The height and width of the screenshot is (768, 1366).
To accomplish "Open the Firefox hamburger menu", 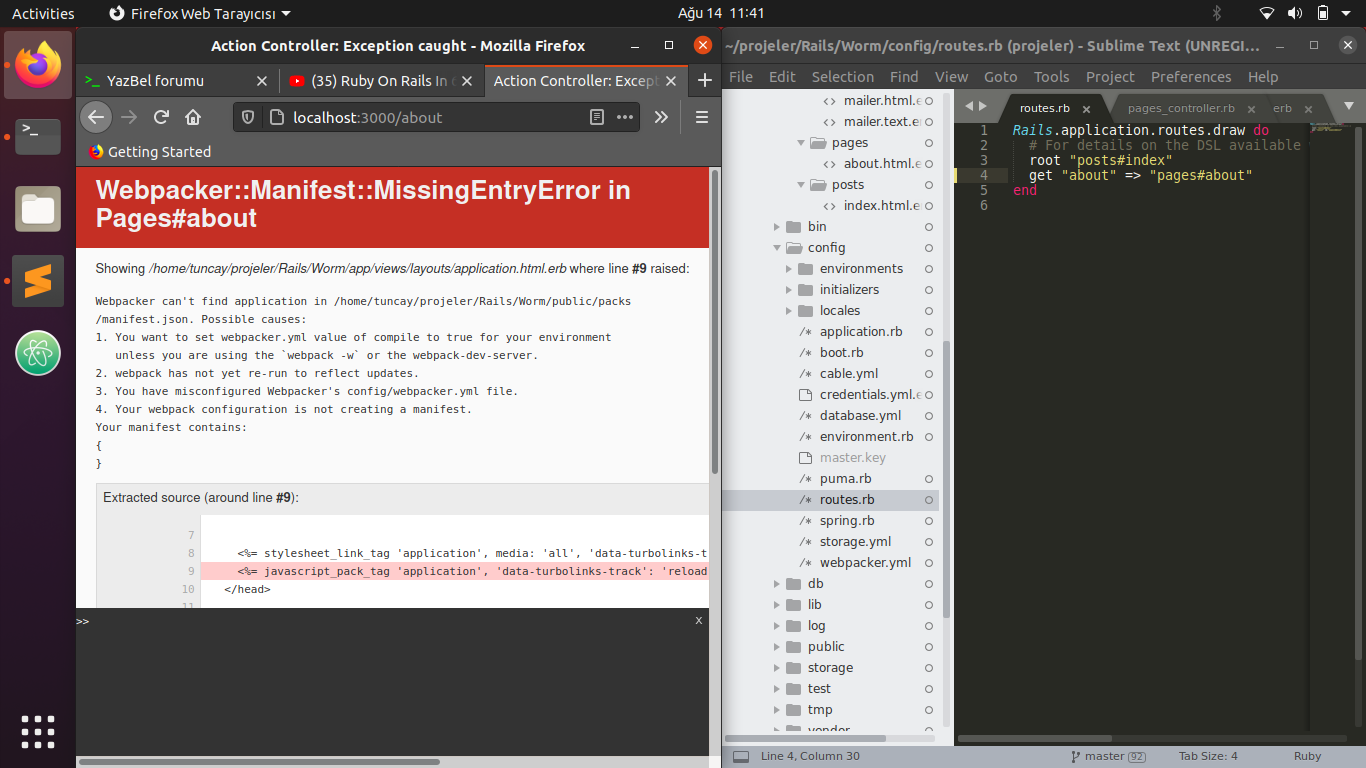I will point(701,117).
